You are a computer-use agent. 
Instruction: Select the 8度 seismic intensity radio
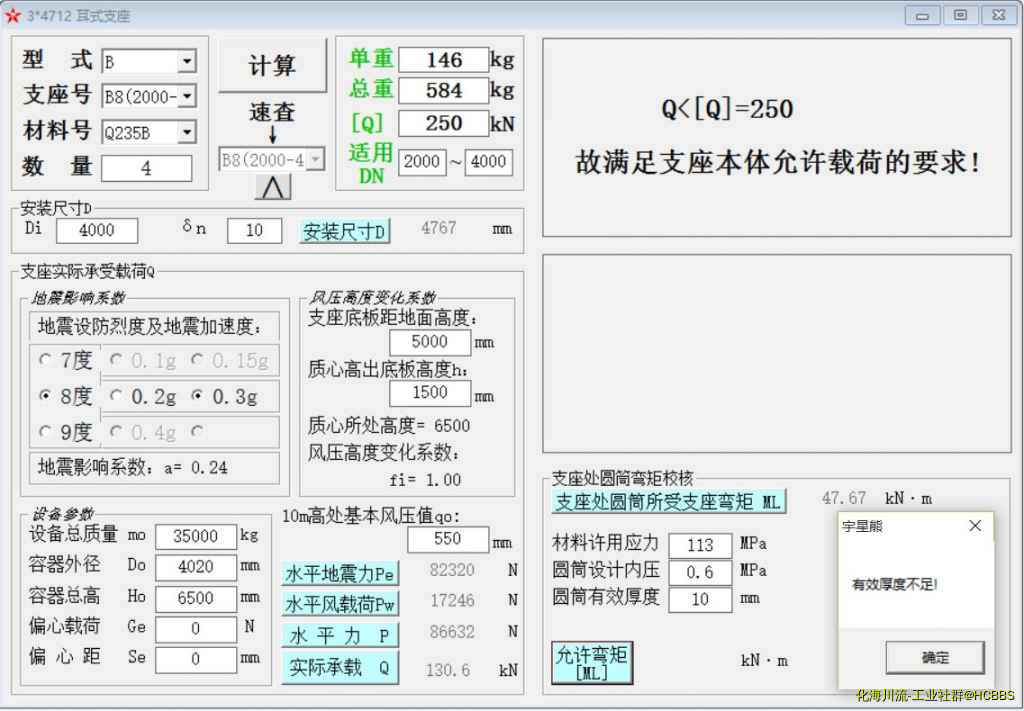[45, 396]
